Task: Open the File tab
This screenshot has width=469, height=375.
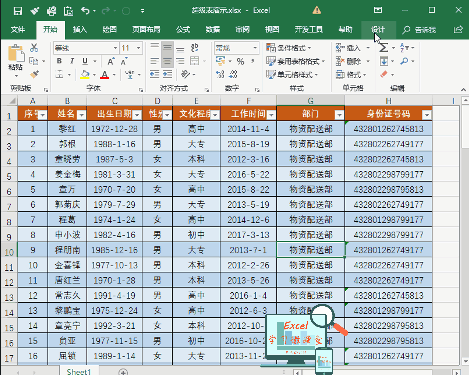Action: [18, 30]
